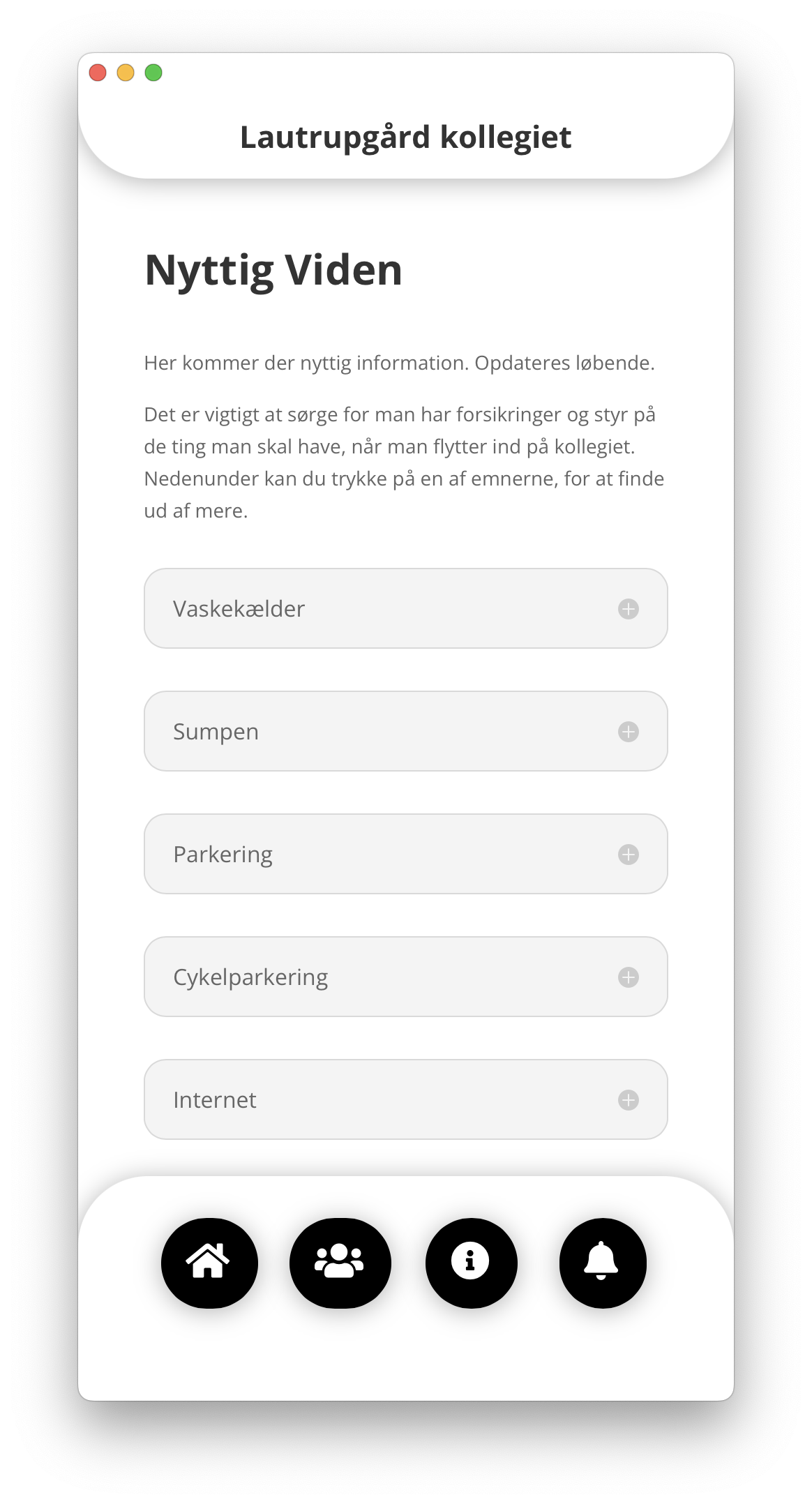
Task: Minimize window using the yellow button
Action: tap(126, 73)
